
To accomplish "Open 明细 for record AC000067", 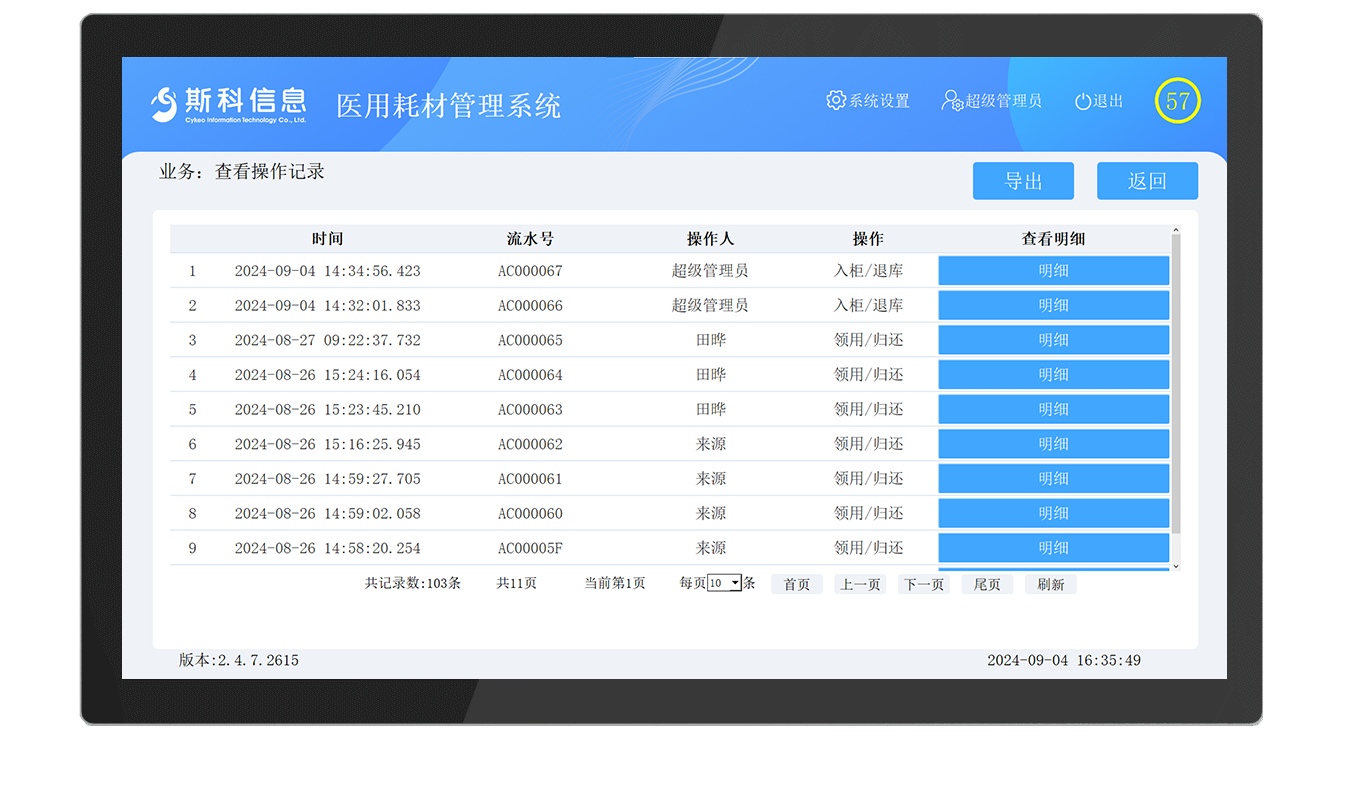I will [x=1054, y=270].
